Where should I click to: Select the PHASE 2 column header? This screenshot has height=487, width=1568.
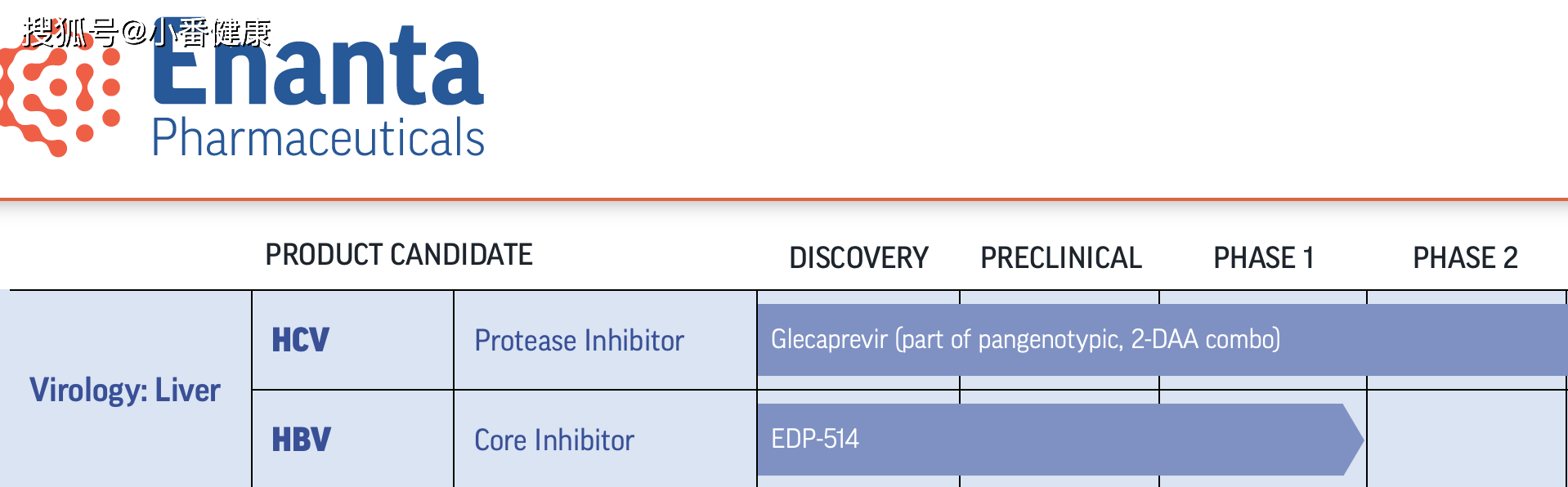[x=1465, y=258]
